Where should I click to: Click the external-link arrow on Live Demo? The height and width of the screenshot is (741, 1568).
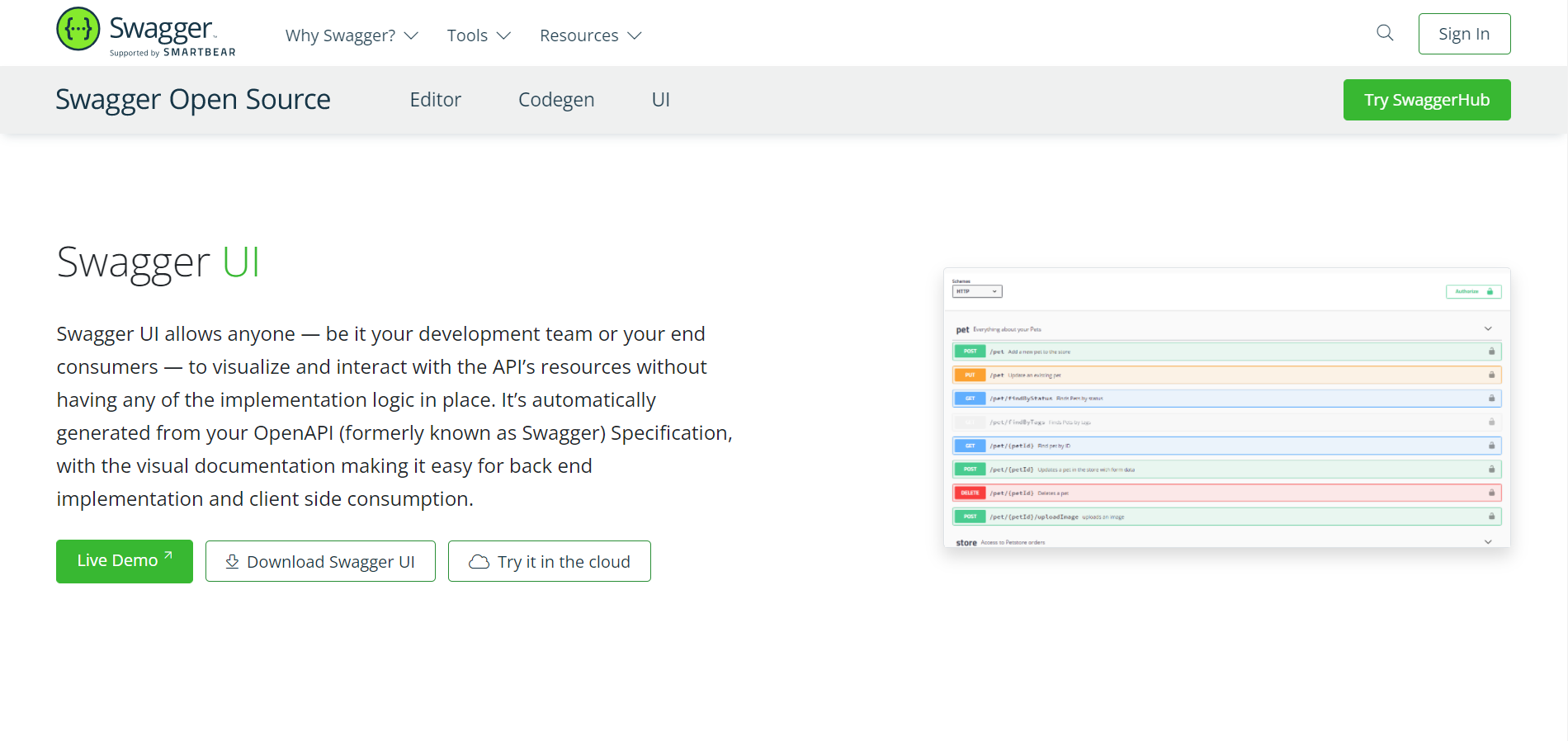168,555
